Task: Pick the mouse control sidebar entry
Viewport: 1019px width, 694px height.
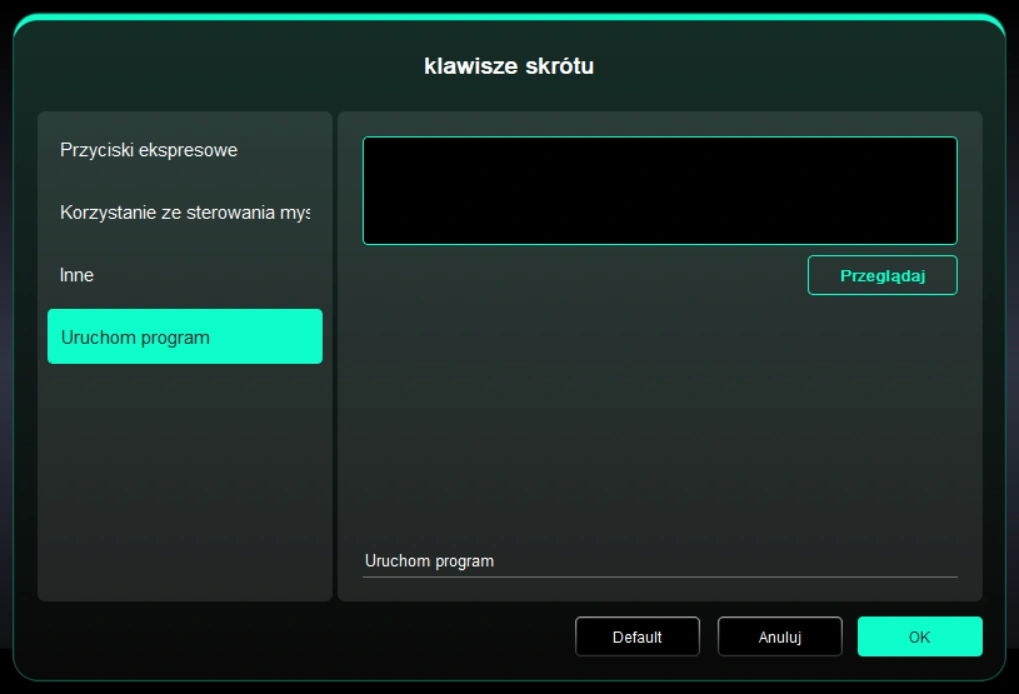Action: tap(185, 213)
